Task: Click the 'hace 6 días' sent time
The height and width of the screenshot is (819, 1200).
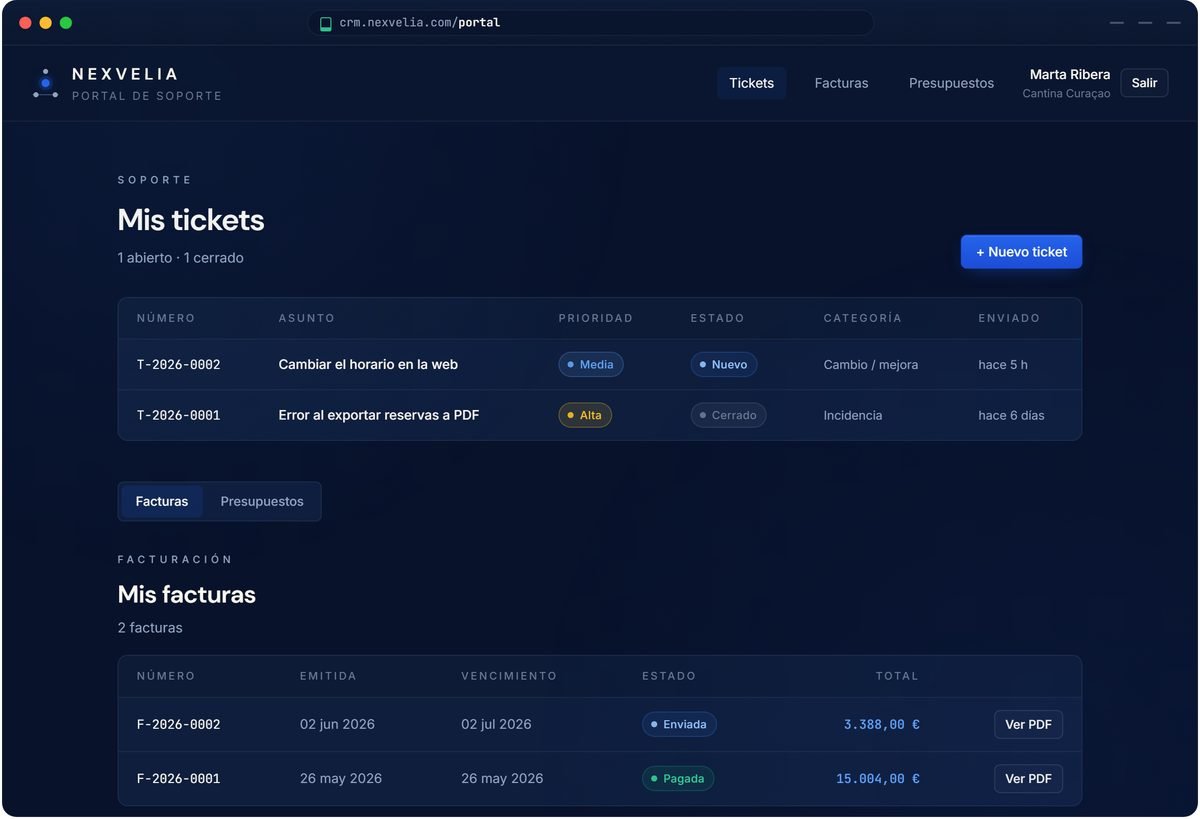Action: [1011, 415]
